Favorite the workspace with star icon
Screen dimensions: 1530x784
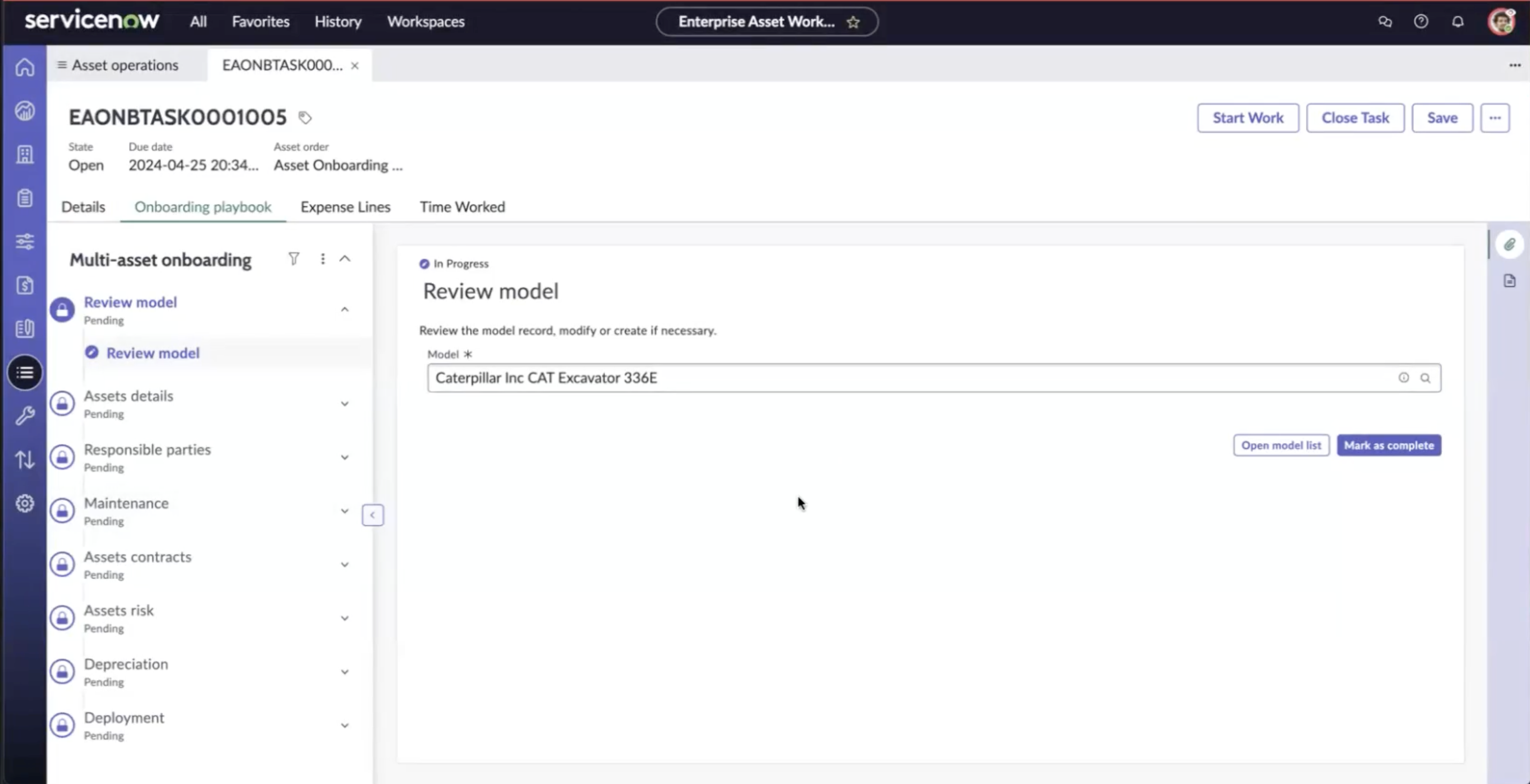tap(853, 22)
